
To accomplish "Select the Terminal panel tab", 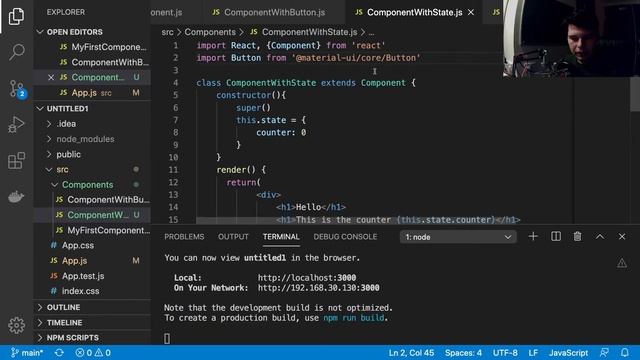I will pyautogui.click(x=281, y=237).
